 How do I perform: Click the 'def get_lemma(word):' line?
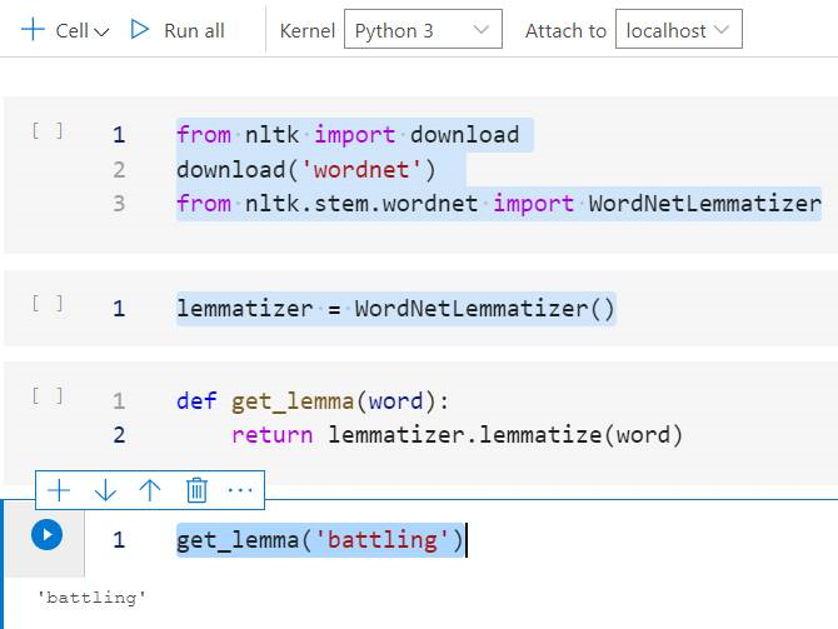(313, 401)
